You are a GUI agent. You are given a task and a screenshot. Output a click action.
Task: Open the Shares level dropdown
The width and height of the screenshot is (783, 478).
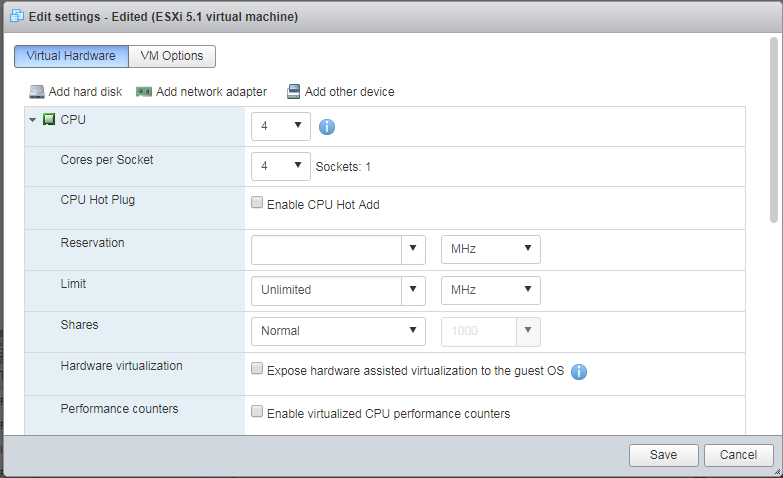[x=339, y=331]
